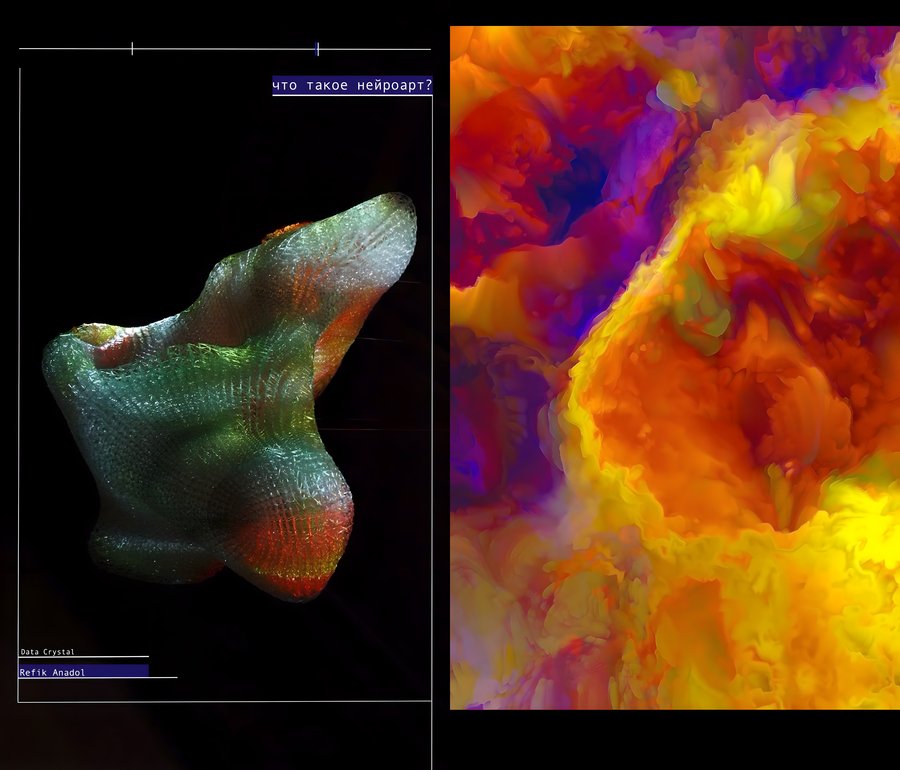This screenshot has height=770, width=900.
Task: Click the heading "что такое нейроарт?"
Action: click(x=352, y=85)
